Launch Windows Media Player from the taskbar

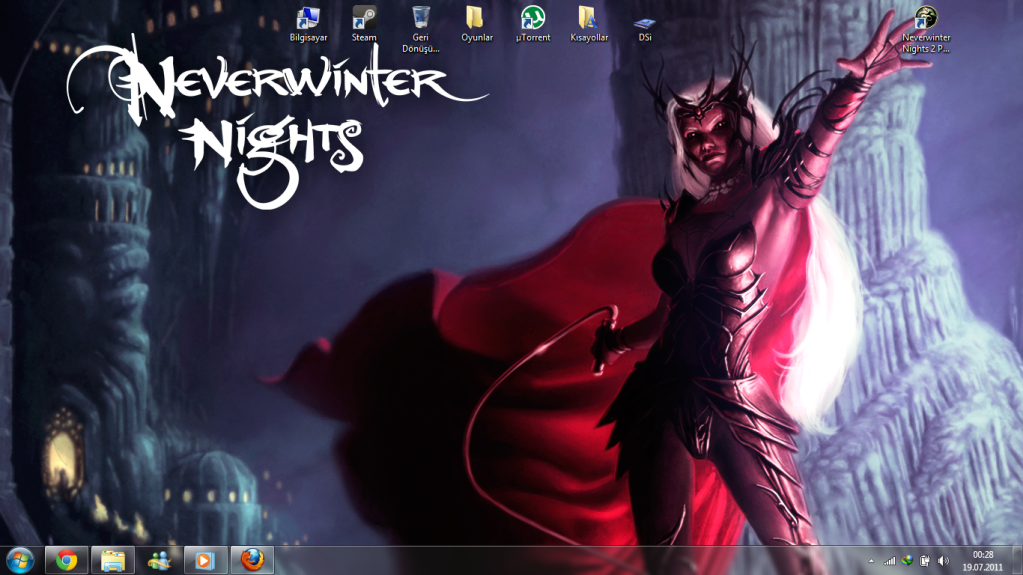point(205,560)
